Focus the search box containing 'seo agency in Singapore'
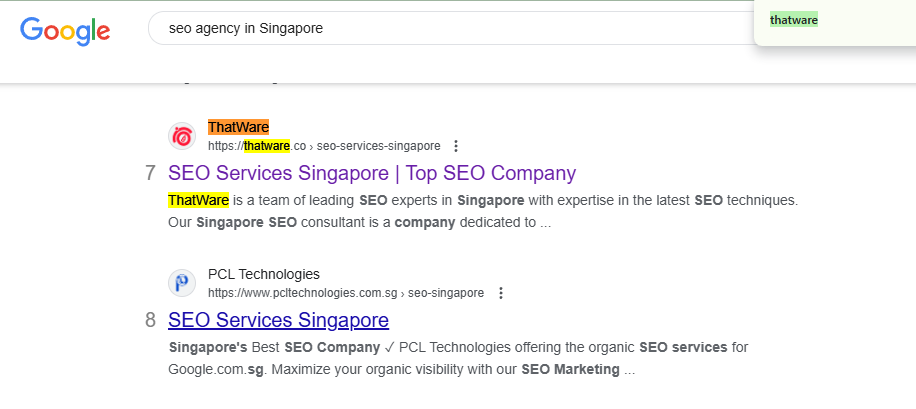 [450, 28]
